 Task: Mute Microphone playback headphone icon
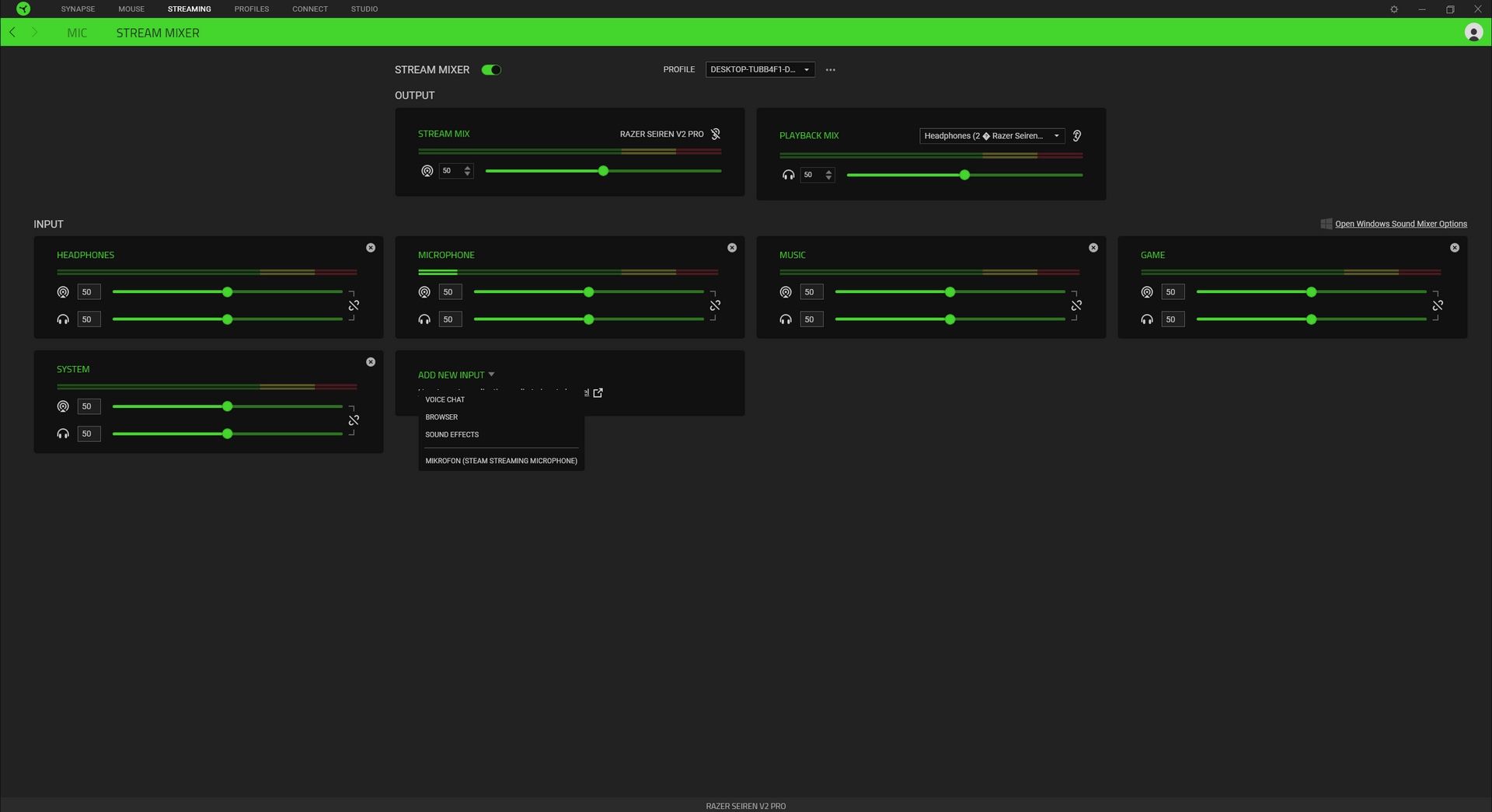click(x=424, y=319)
